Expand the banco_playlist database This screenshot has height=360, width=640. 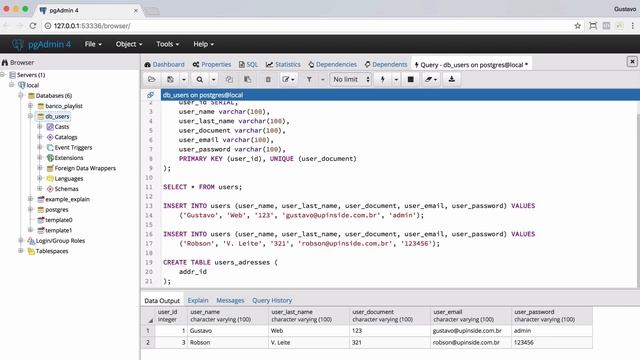[x=31, y=106]
